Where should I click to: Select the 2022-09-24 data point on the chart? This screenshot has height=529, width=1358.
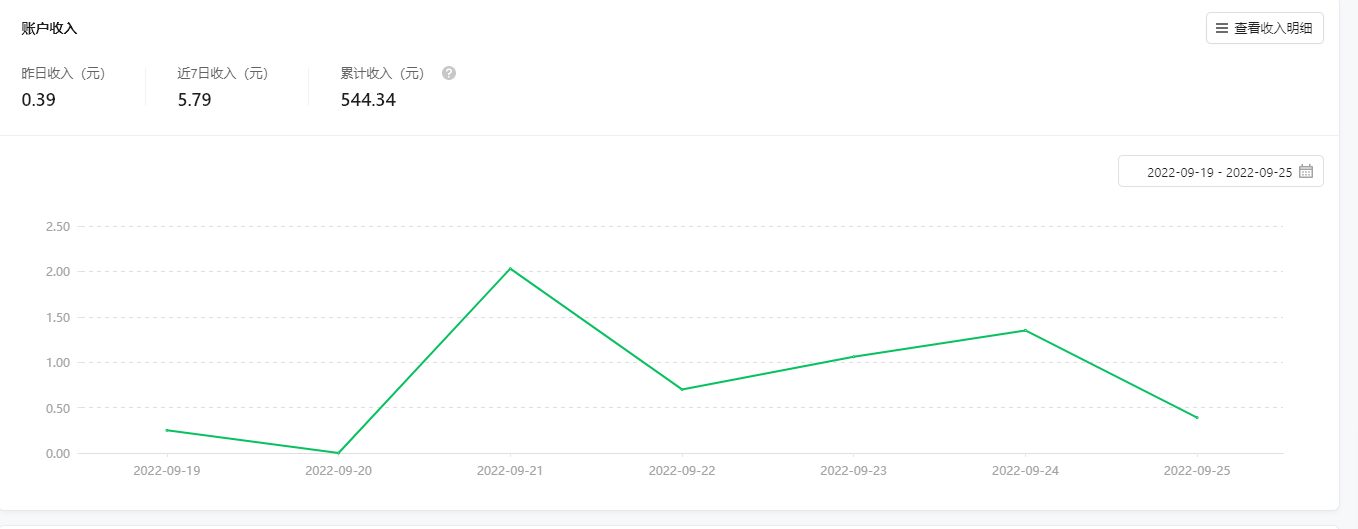click(x=1025, y=330)
